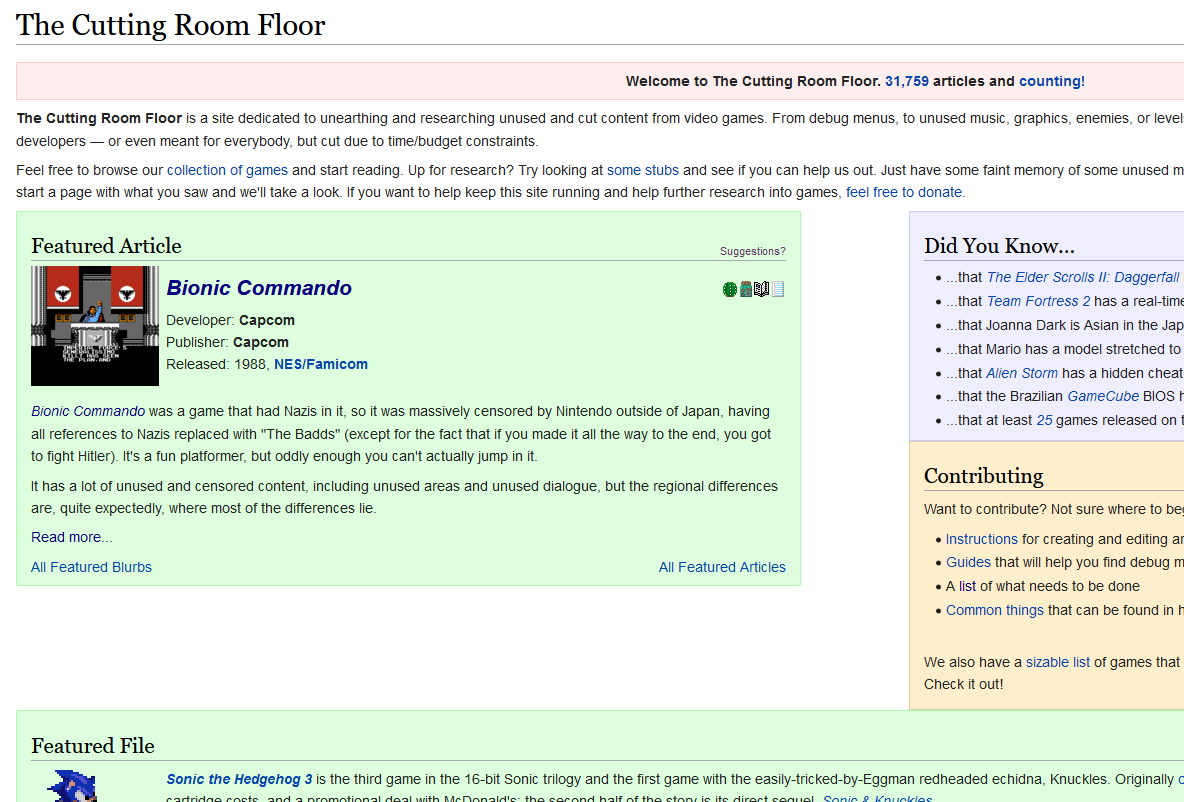Click the 'sizable list' link

pos(1057,662)
